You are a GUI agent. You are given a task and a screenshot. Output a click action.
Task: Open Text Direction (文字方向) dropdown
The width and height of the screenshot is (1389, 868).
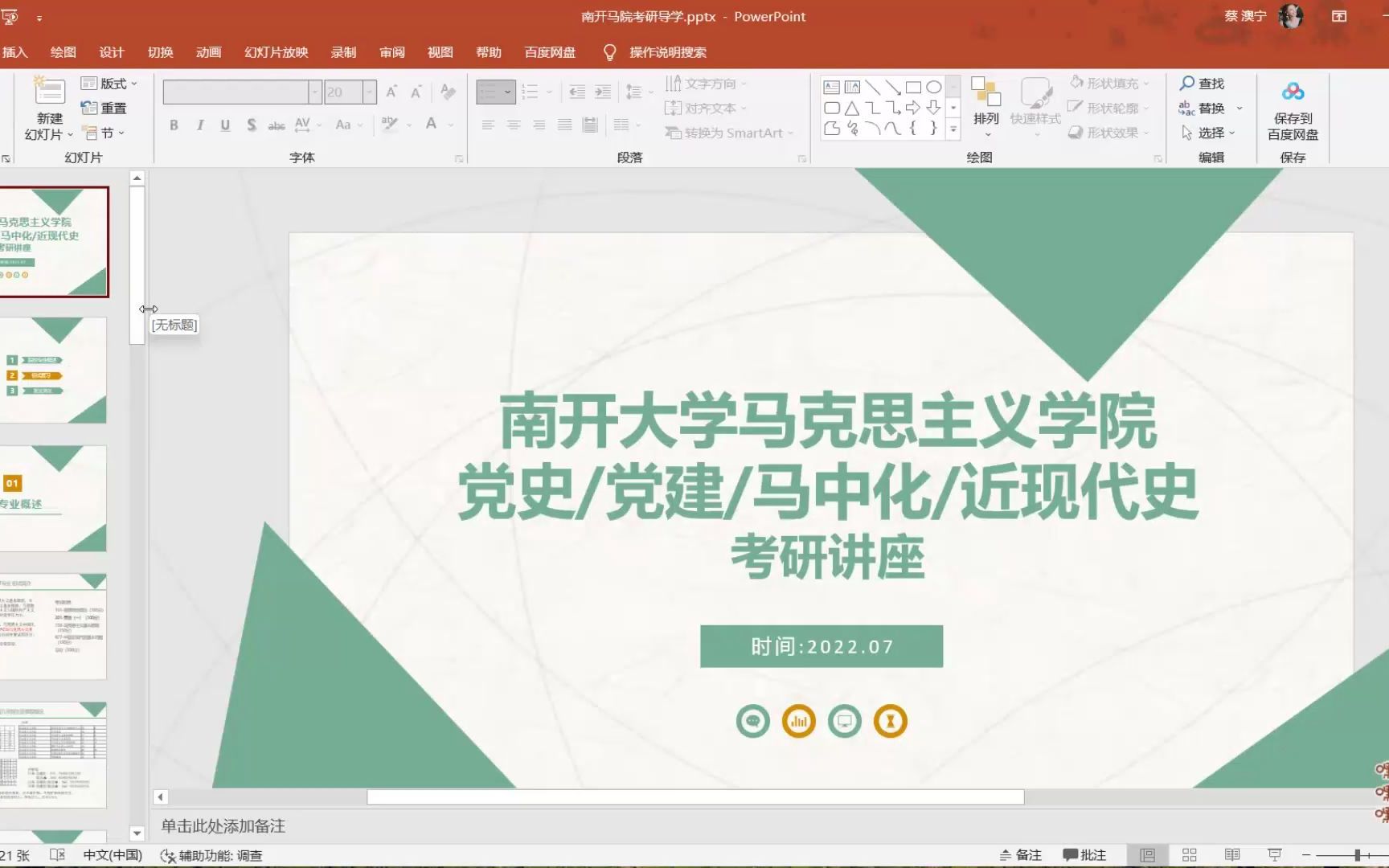(x=706, y=84)
